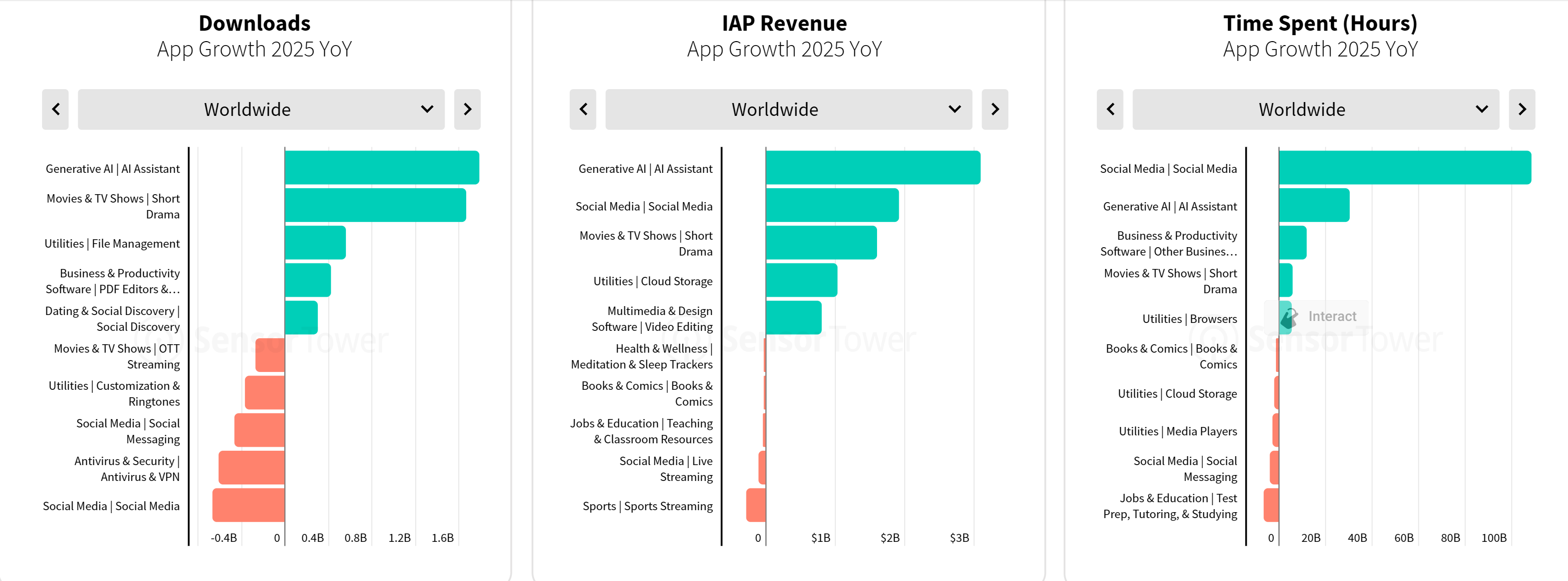
Task: Open Worldwide dropdown in Downloads panel
Action: pos(261,109)
